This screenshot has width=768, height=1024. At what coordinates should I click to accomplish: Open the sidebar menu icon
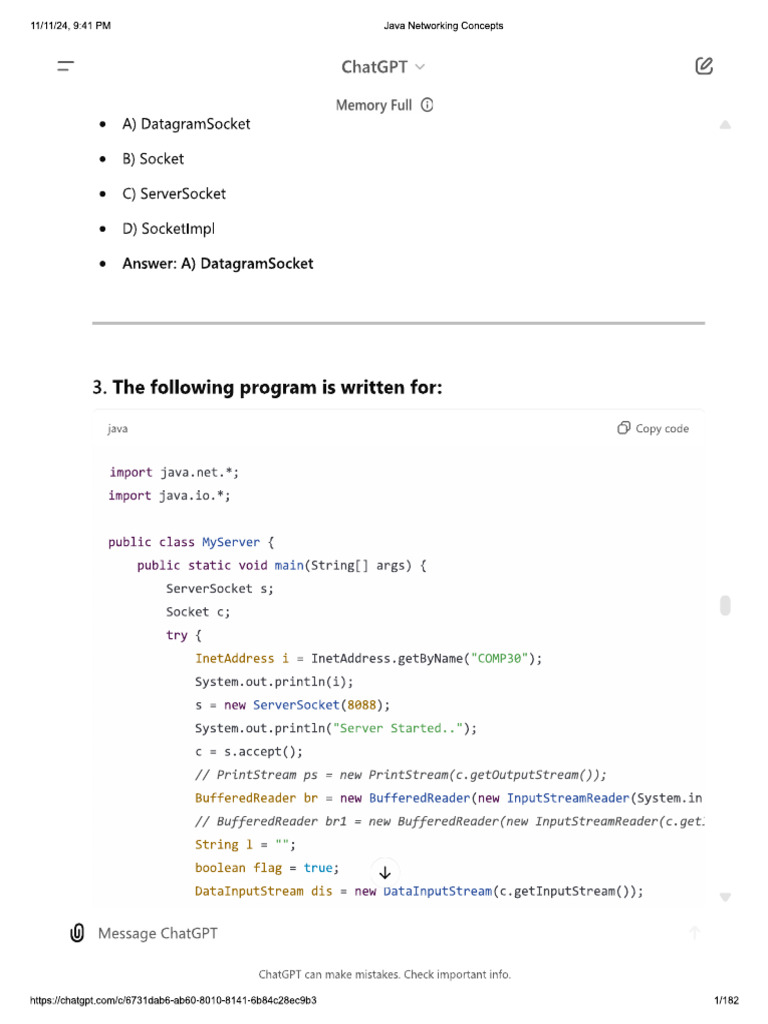coord(65,67)
